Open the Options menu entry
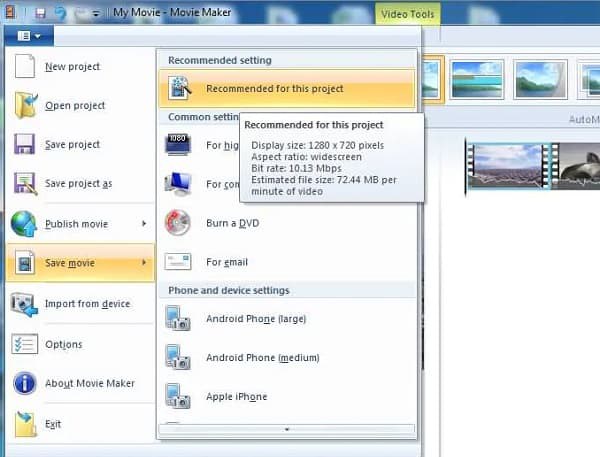Image resolution: width=600 pixels, height=457 pixels. 80,344
